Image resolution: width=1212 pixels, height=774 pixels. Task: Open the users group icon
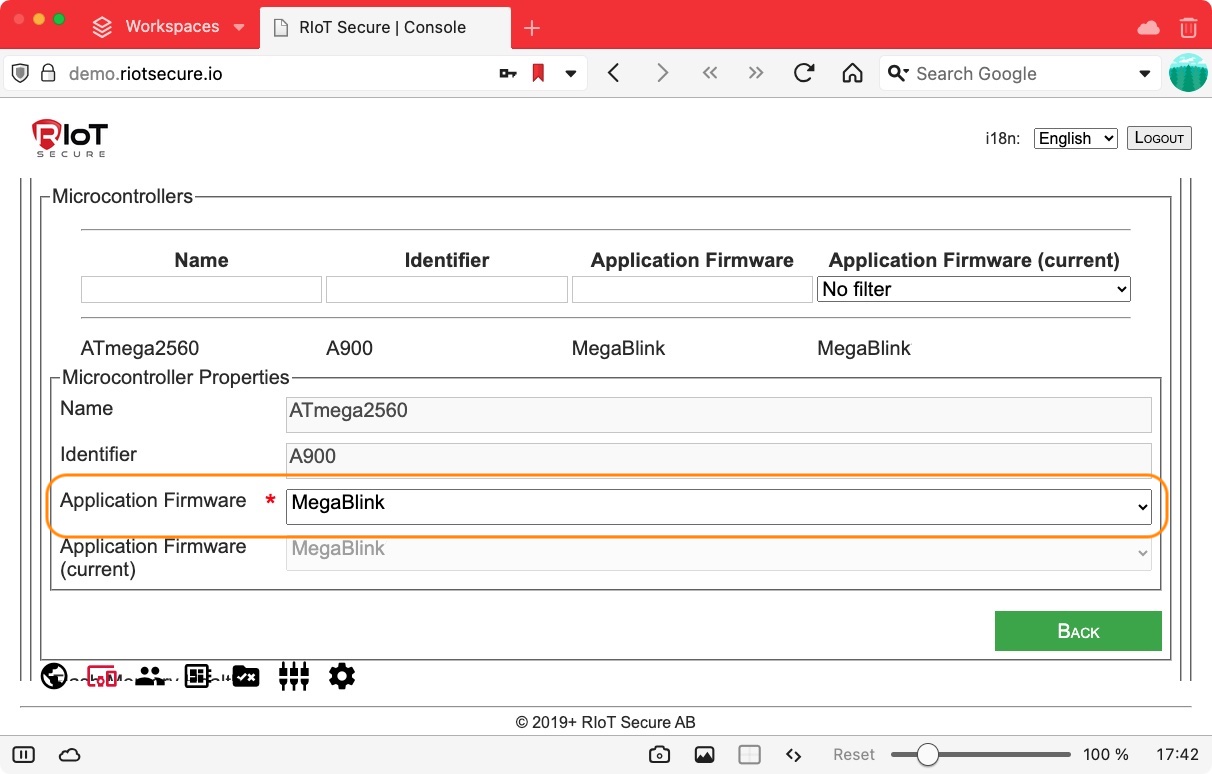click(x=150, y=677)
